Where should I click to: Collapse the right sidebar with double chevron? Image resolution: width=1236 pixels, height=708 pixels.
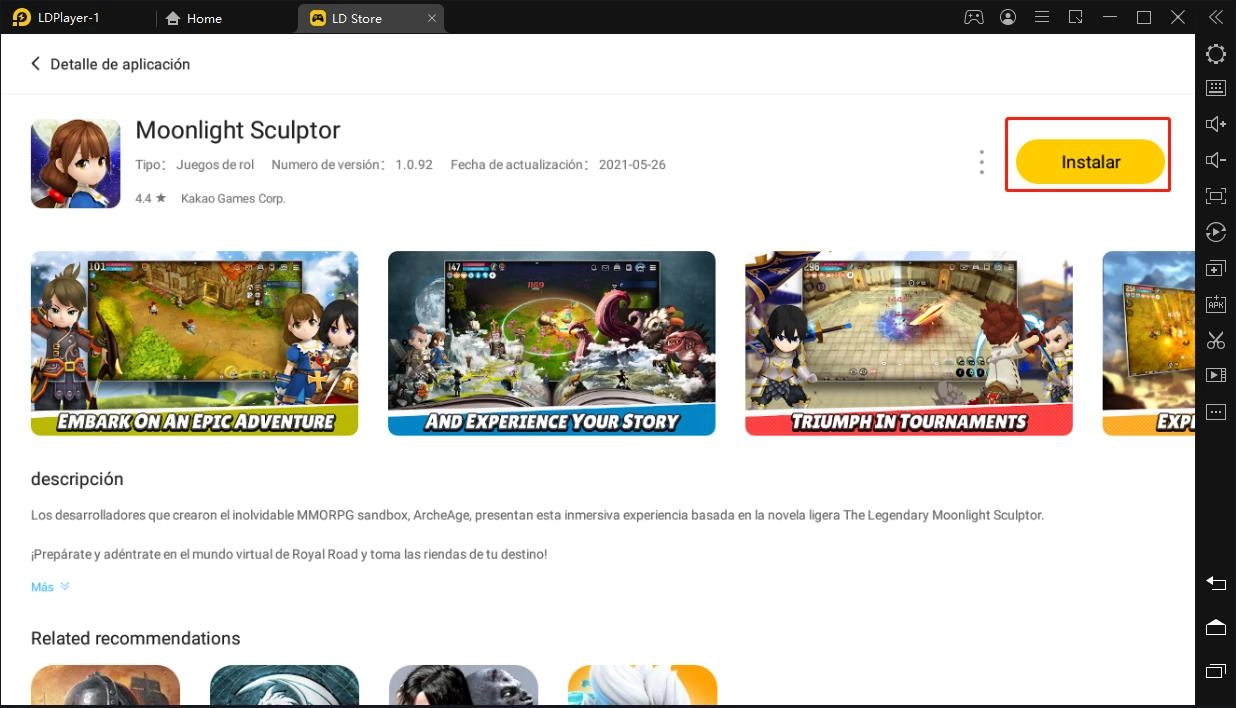pyautogui.click(x=1216, y=17)
